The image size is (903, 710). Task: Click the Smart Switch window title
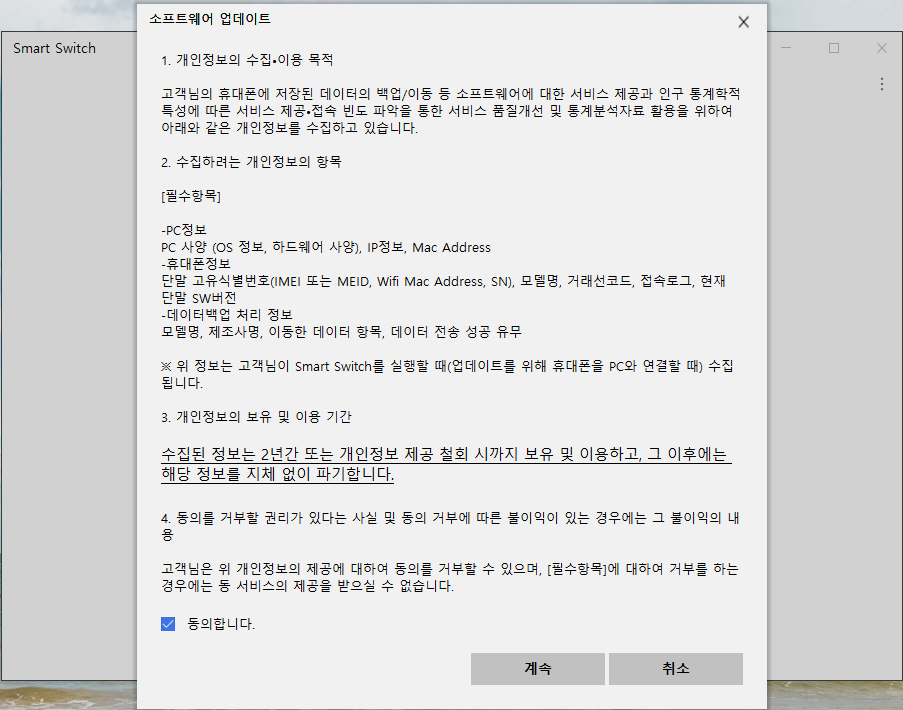coord(55,48)
